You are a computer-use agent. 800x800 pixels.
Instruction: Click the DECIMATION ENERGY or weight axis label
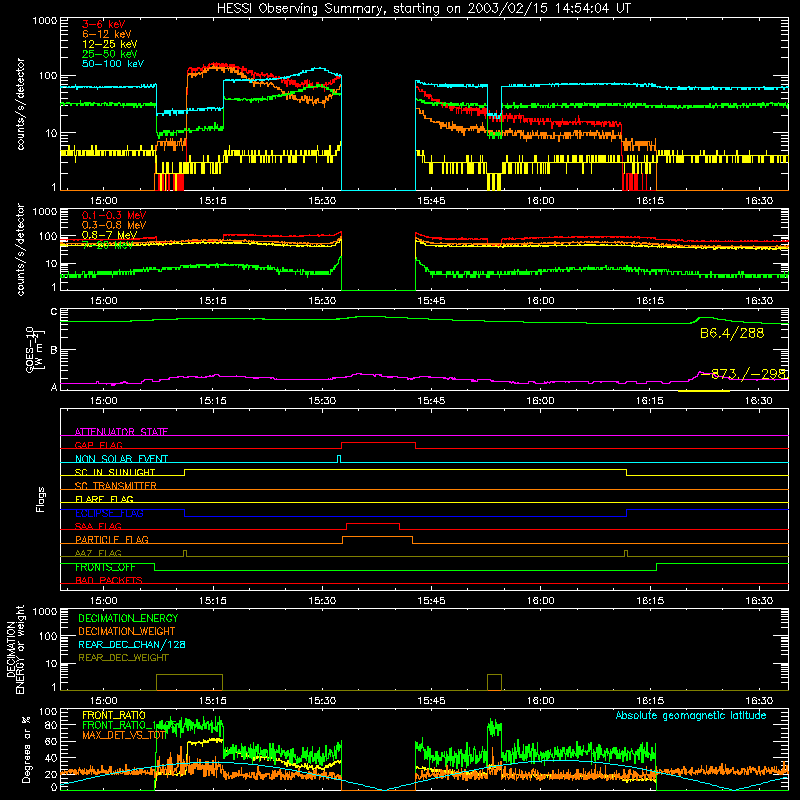(15, 649)
